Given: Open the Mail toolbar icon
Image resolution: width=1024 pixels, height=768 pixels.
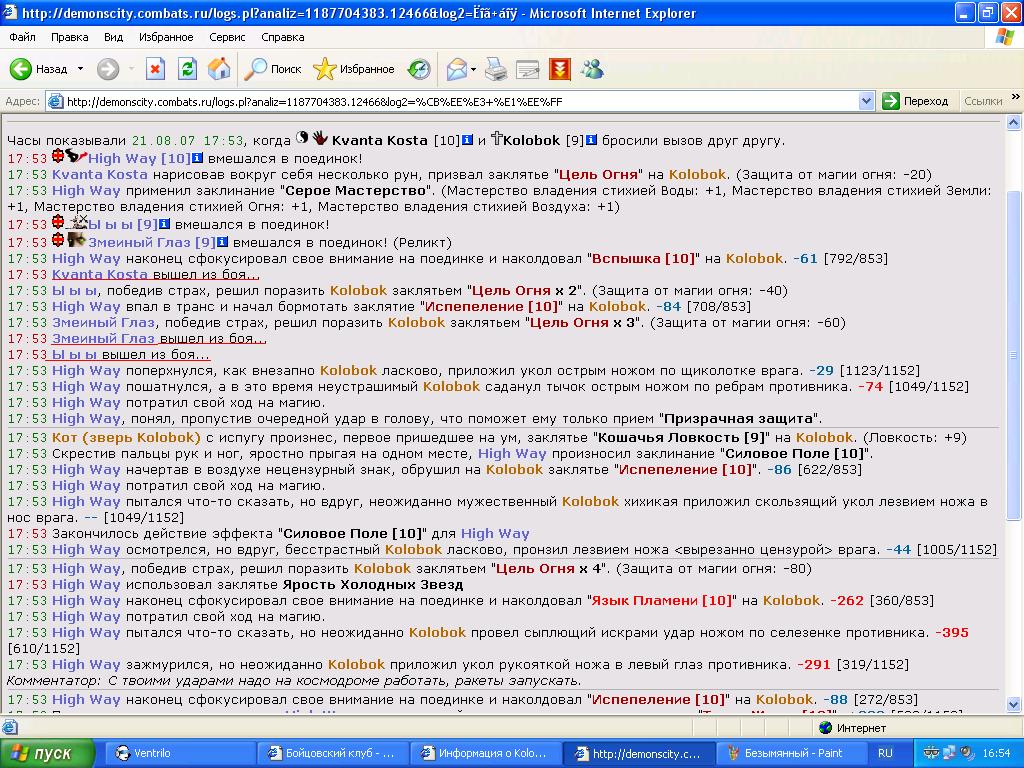Looking at the screenshot, I should click(457, 69).
